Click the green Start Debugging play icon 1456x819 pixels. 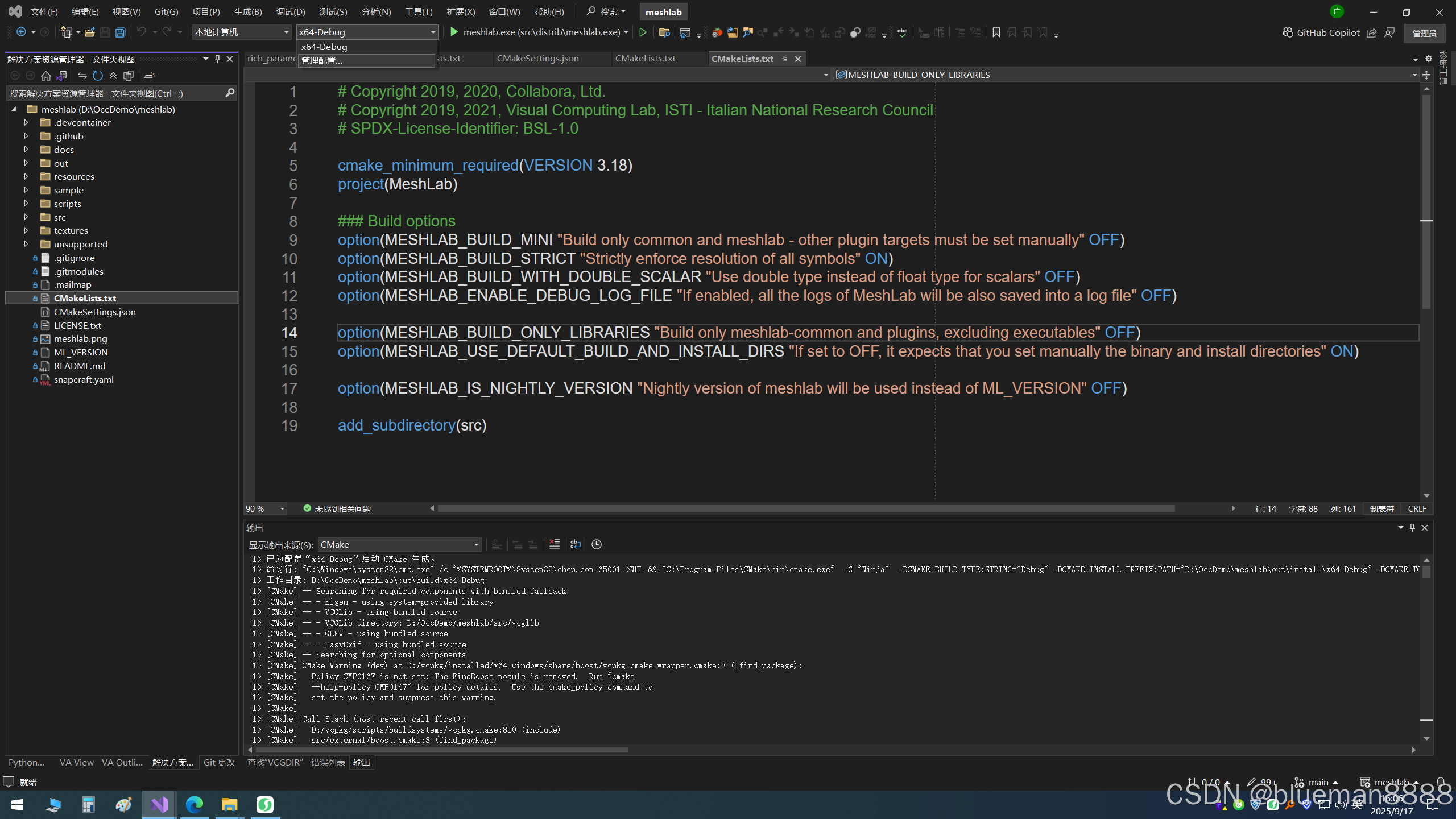pyautogui.click(x=454, y=32)
